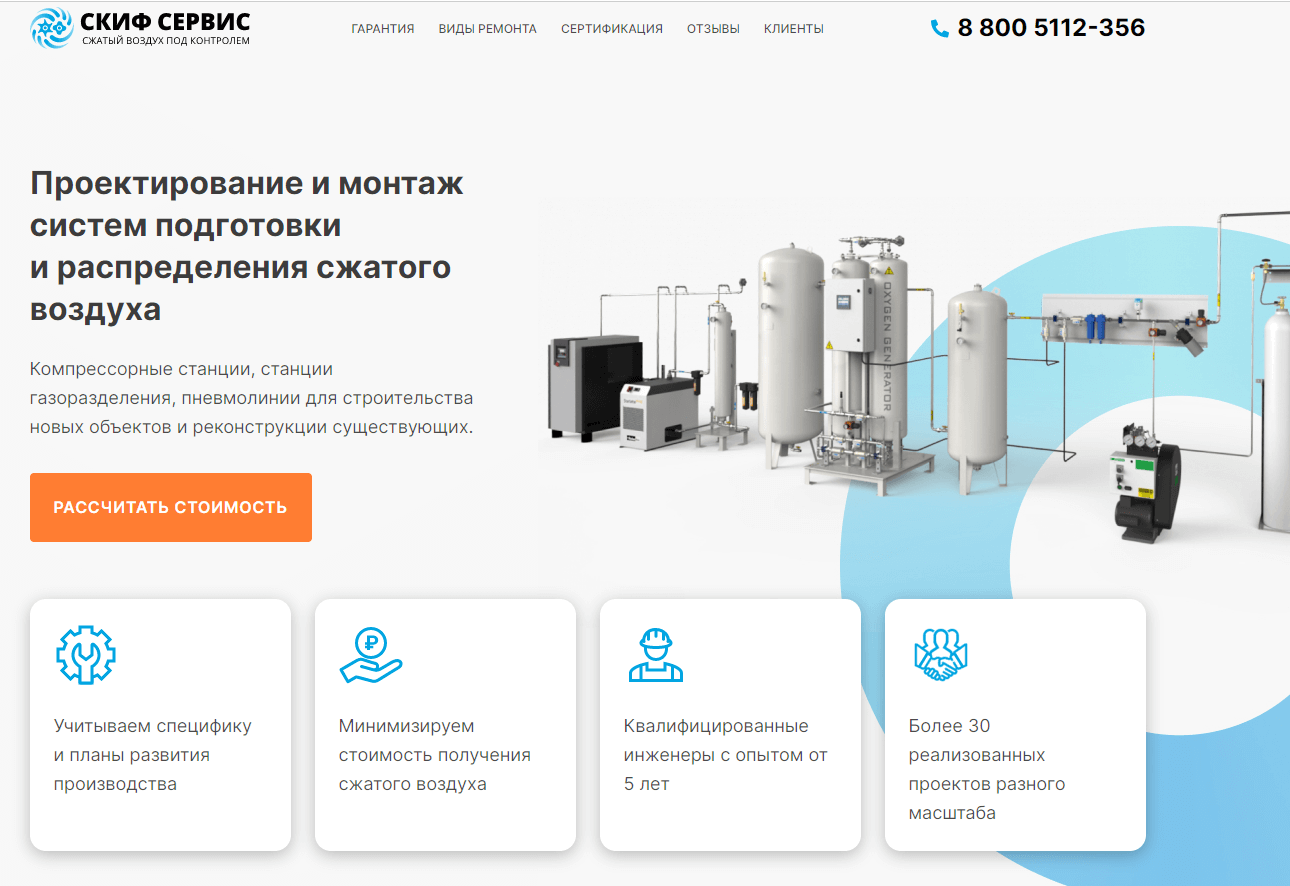Click the blue phone handset icon
The height and width of the screenshot is (886, 1290).
point(939,29)
